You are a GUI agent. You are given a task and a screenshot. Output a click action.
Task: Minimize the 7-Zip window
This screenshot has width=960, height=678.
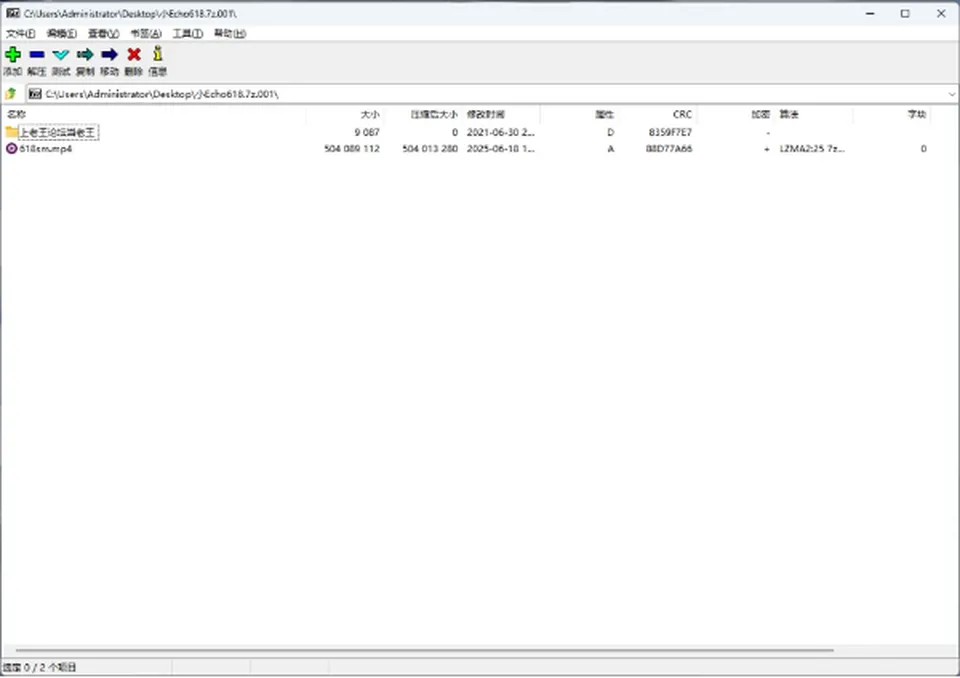pos(870,13)
